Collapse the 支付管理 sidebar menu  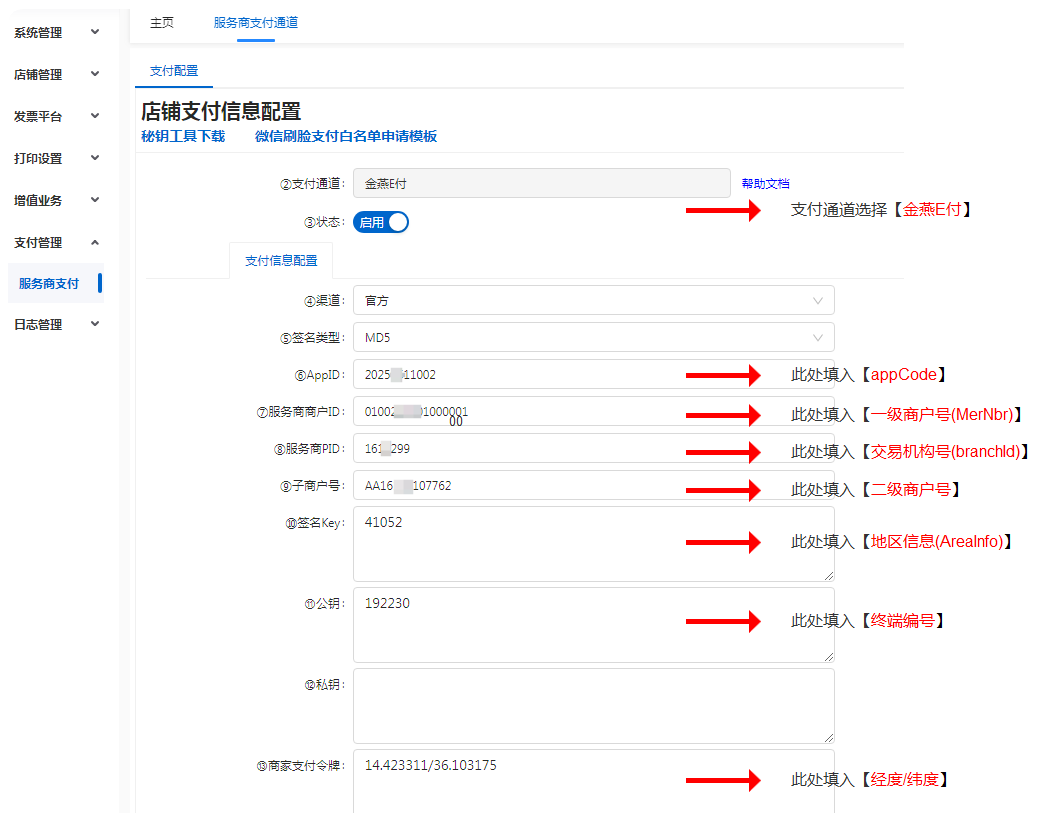[x=56, y=243]
